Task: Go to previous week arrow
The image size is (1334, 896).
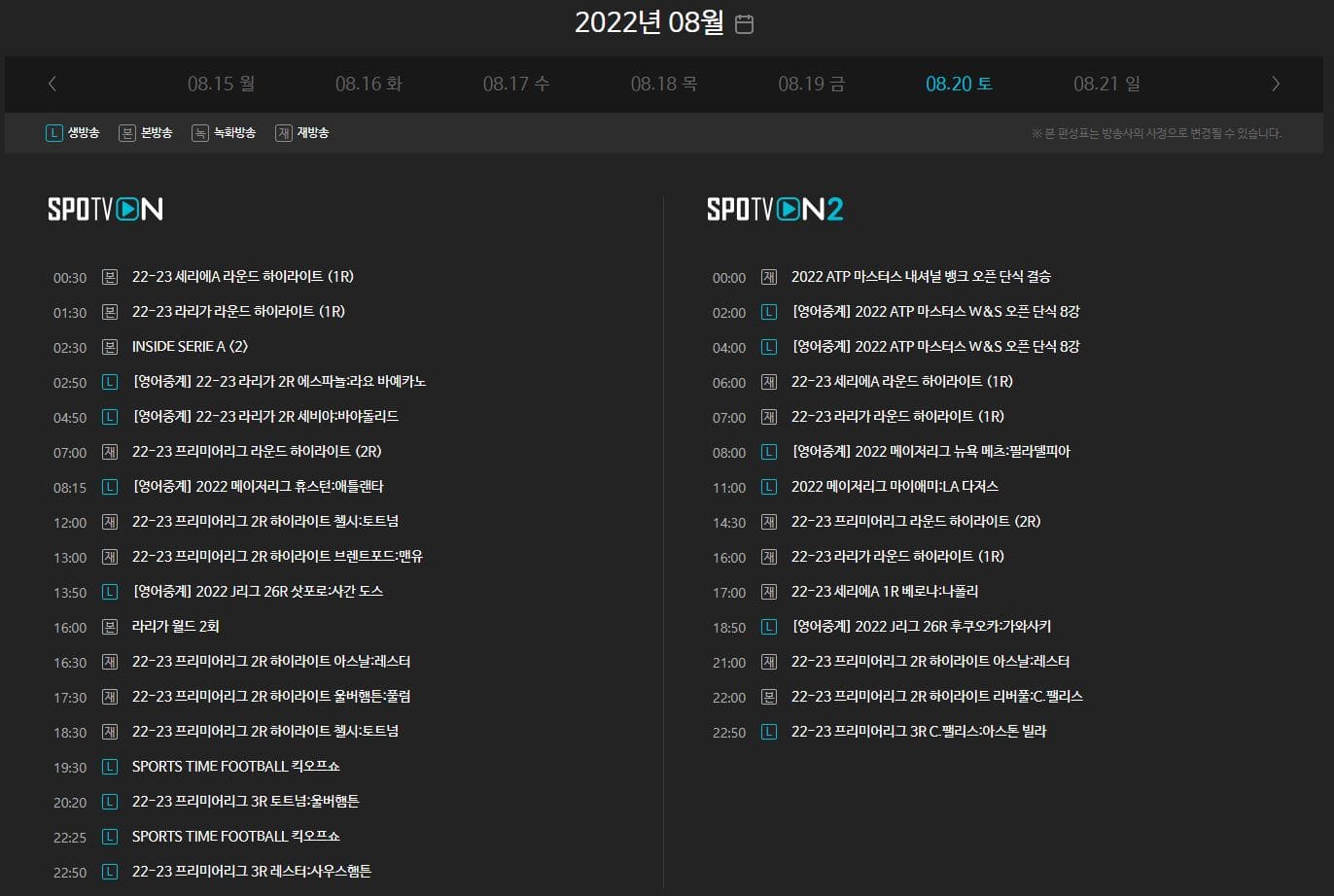Action: pos(53,84)
